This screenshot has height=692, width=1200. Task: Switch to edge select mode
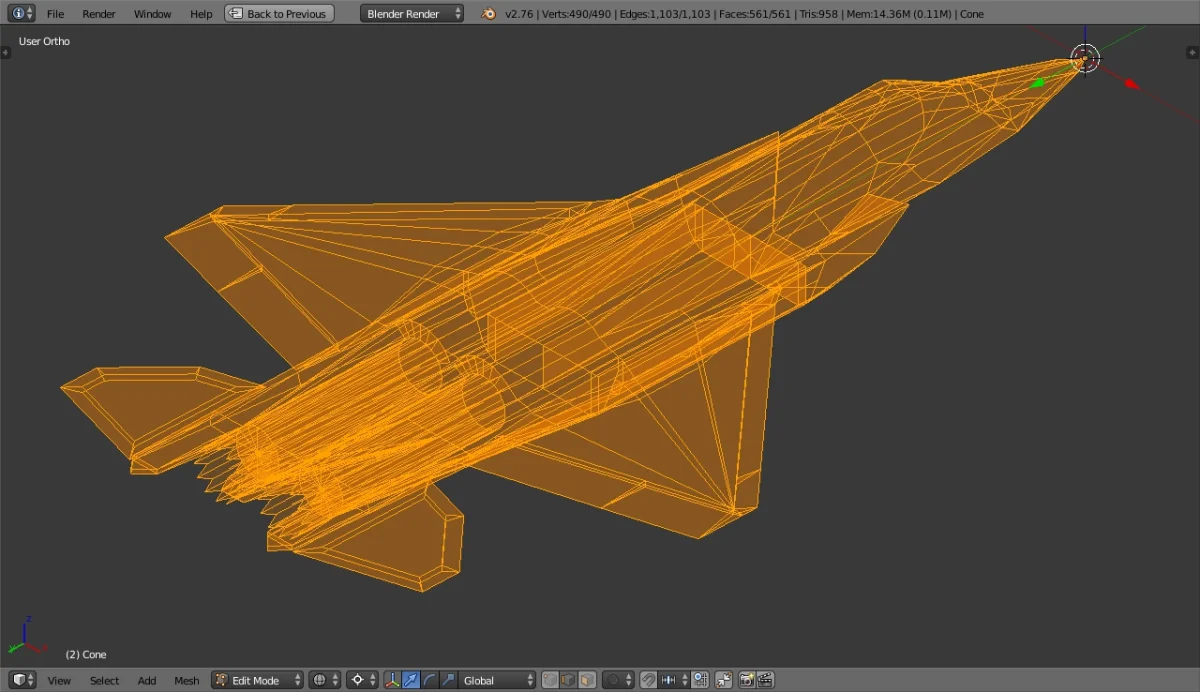tap(568, 680)
